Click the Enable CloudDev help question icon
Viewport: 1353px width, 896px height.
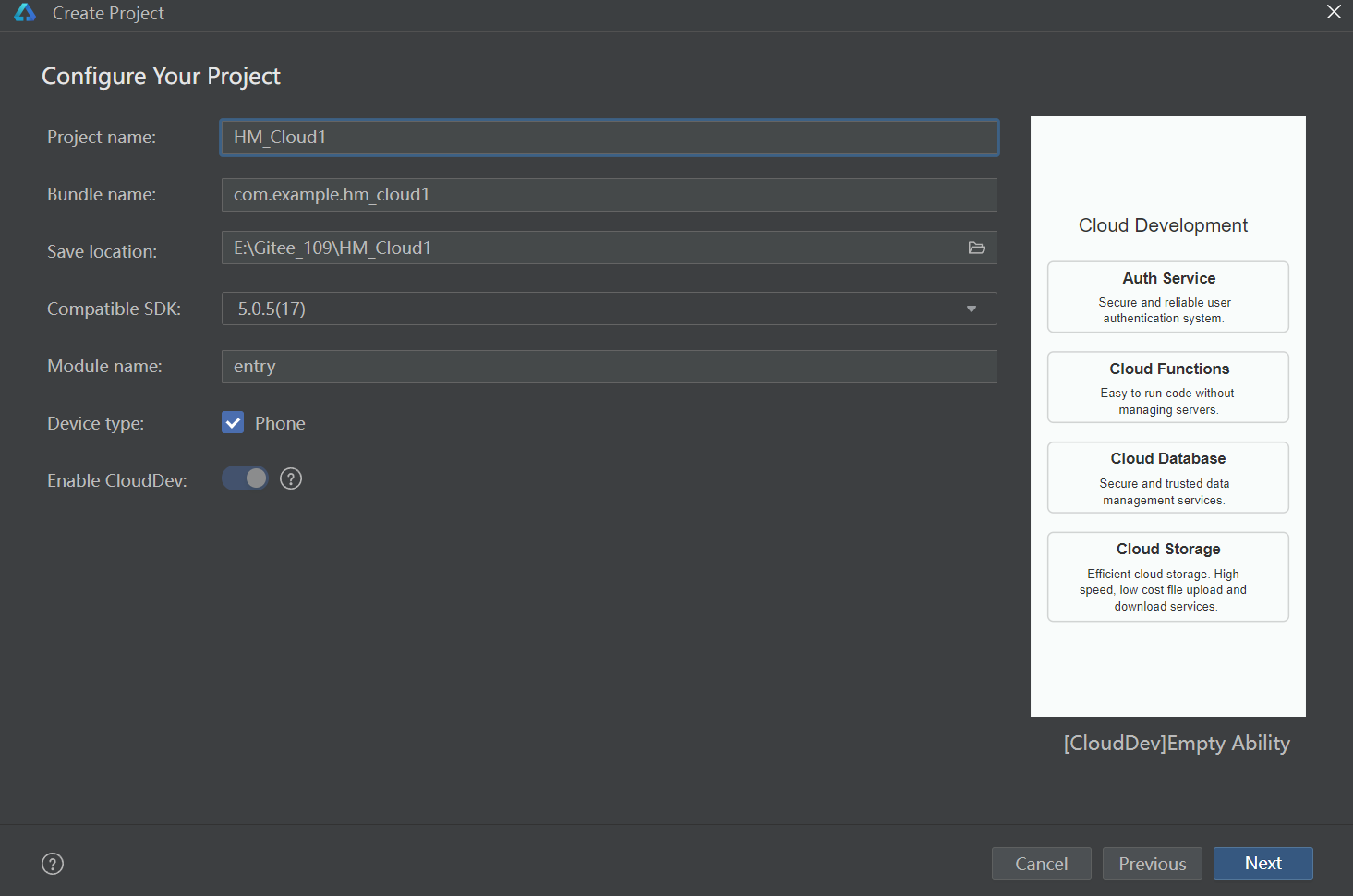(291, 478)
